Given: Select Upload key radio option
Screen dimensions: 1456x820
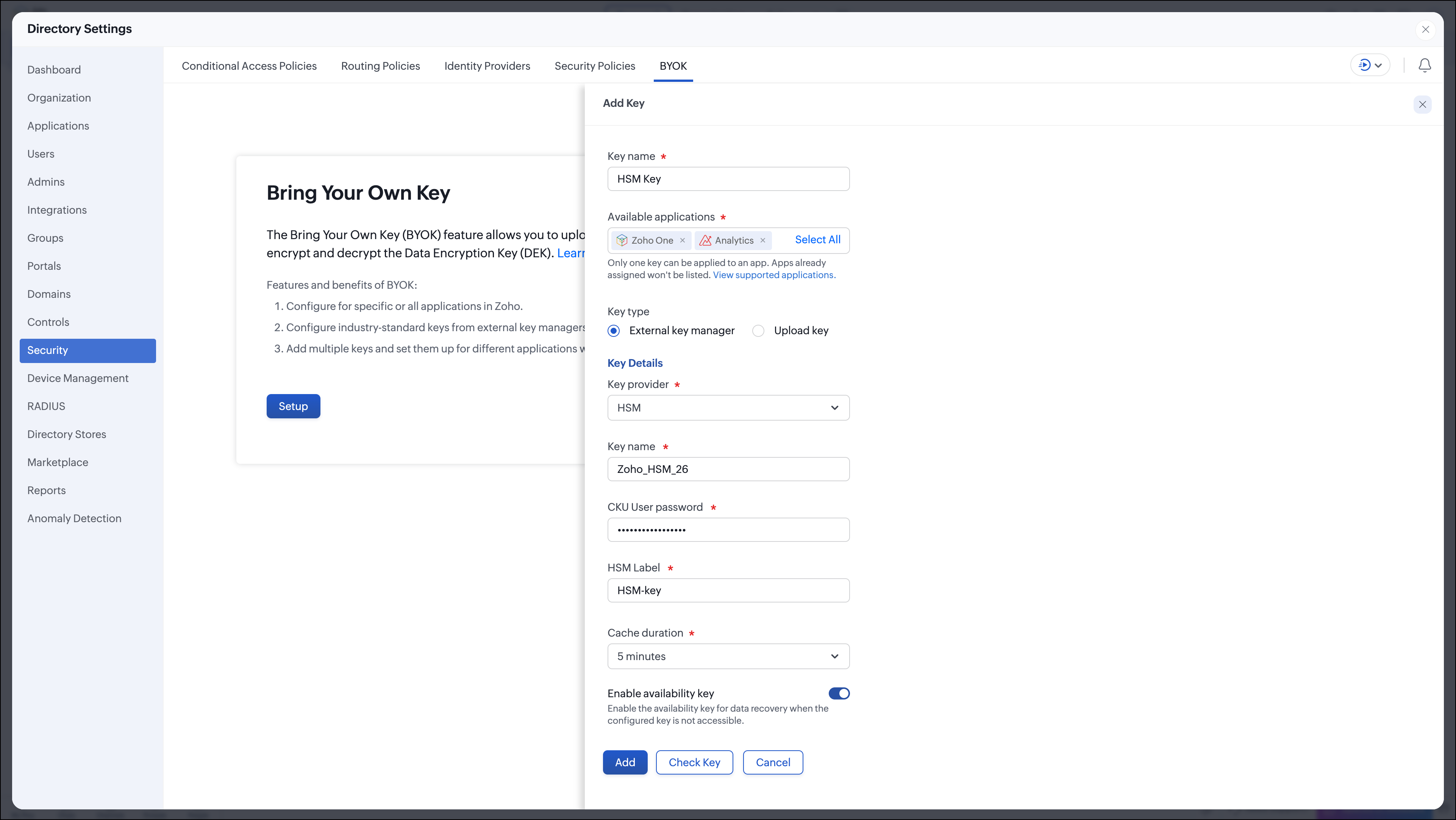Looking at the screenshot, I should click(x=758, y=331).
